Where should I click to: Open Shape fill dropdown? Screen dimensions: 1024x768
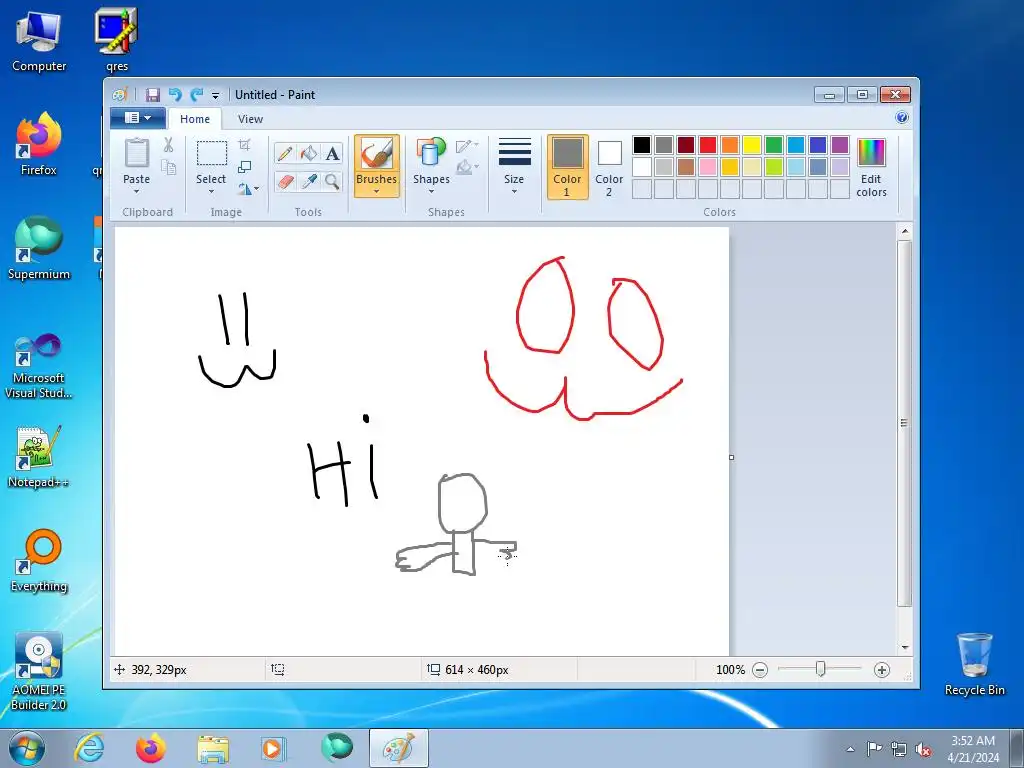click(x=468, y=168)
